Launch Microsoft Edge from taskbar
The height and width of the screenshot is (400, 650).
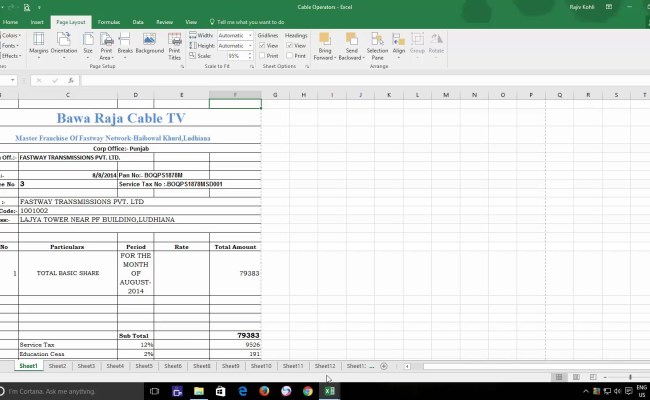point(243,391)
